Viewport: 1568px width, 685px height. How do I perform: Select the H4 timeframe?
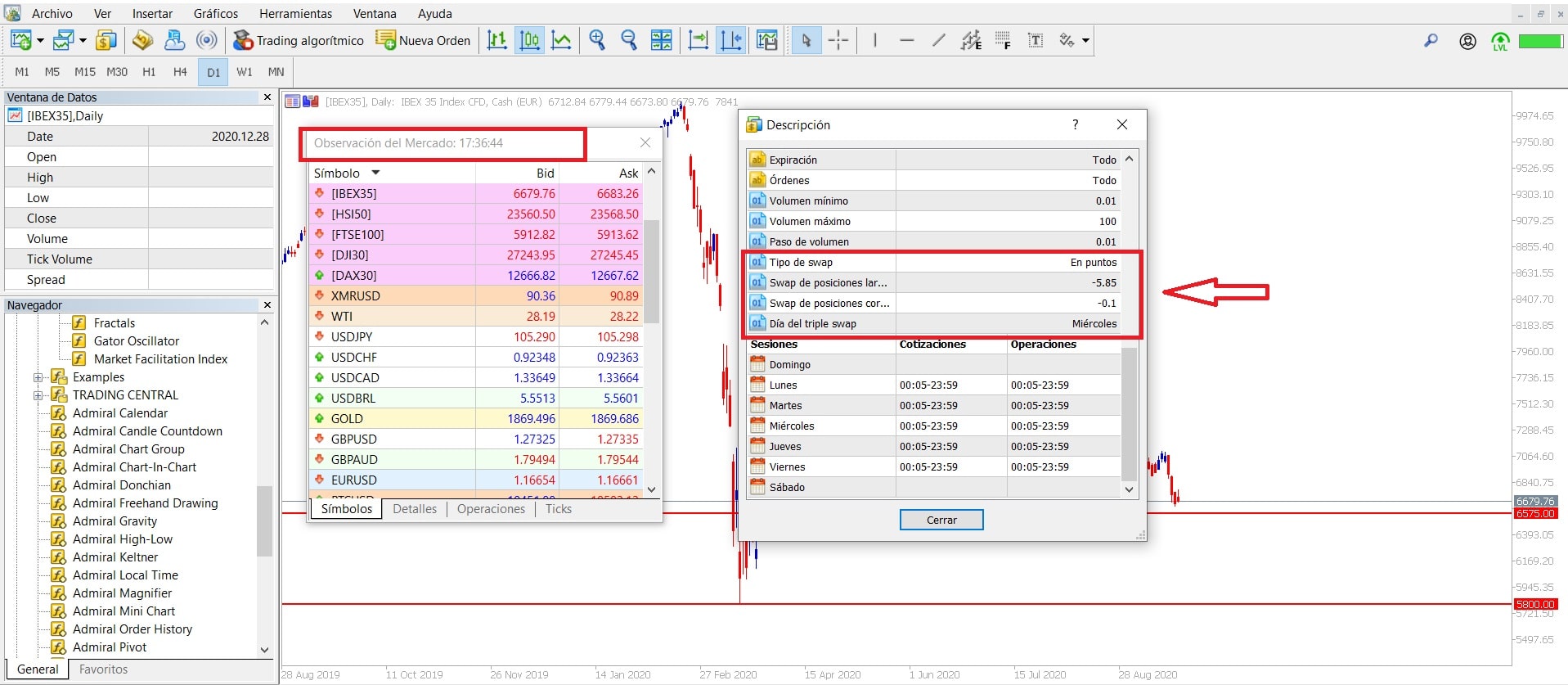[x=180, y=72]
